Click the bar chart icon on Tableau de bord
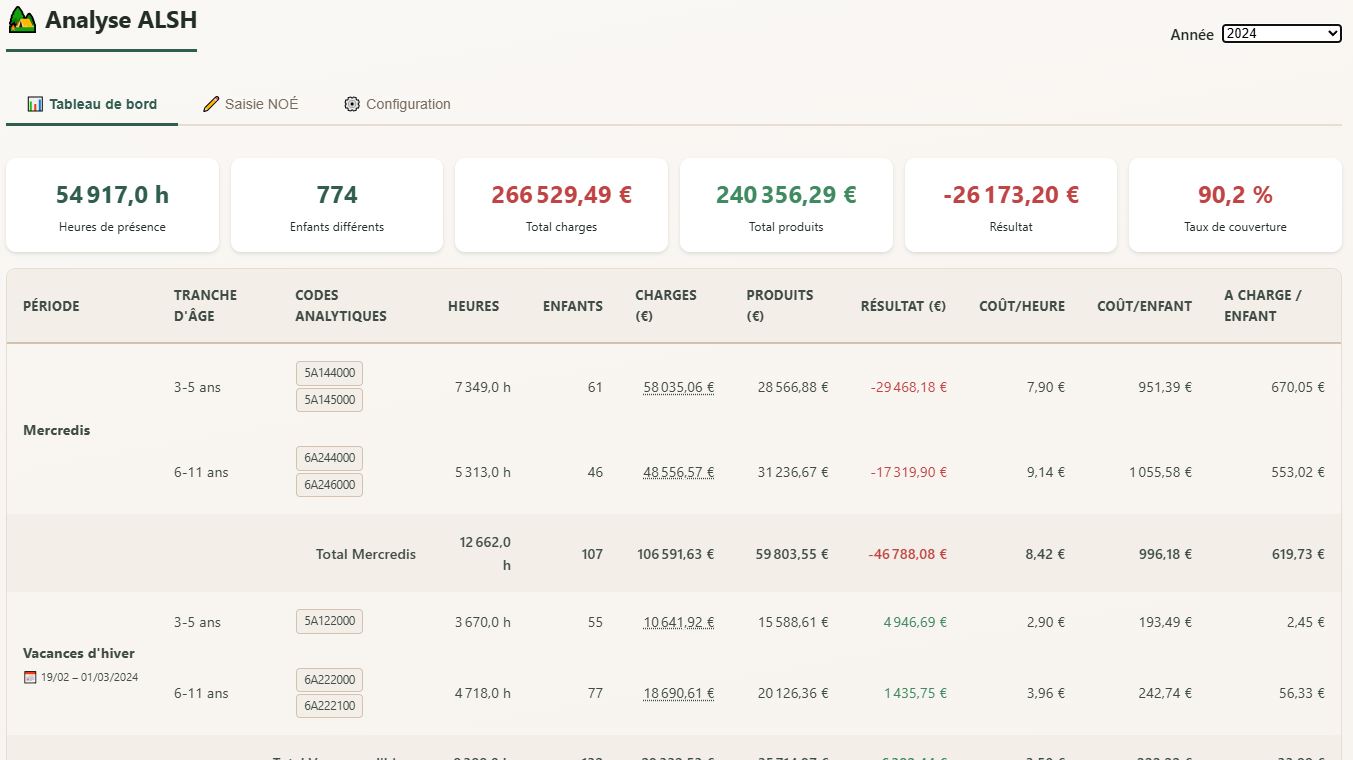Screen dimensions: 1353x760 pyautogui.click(x=35, y=104)
